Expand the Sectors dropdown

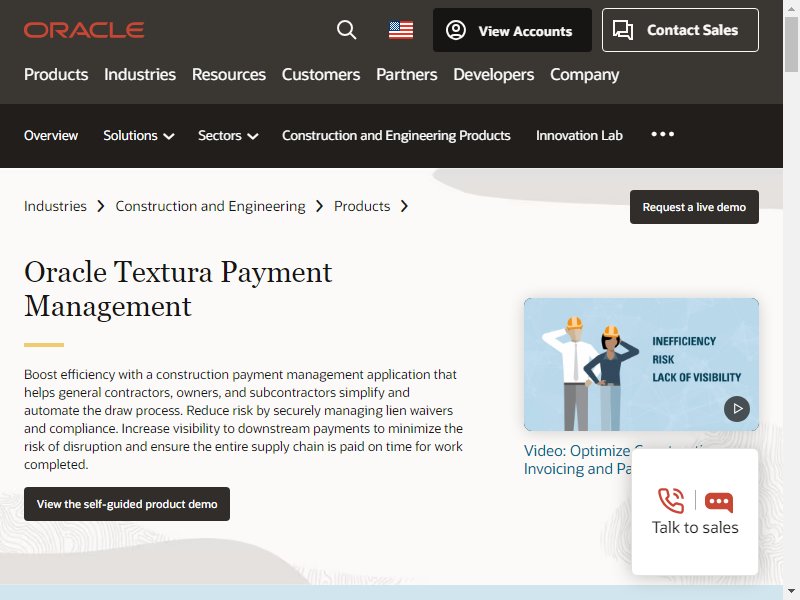click(228, 135)
